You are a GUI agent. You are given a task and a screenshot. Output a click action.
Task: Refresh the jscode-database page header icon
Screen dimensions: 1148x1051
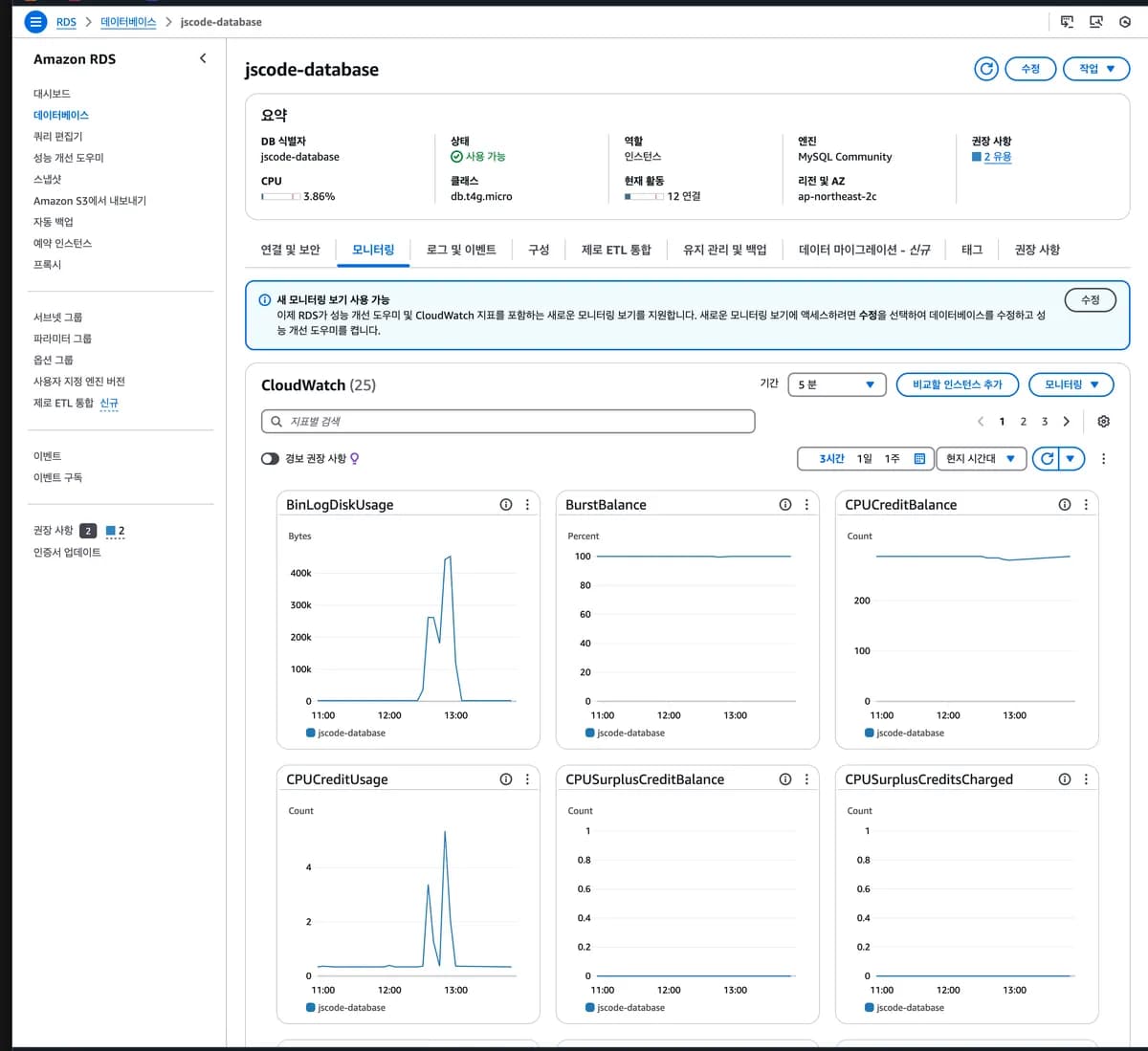click(986, 69)
